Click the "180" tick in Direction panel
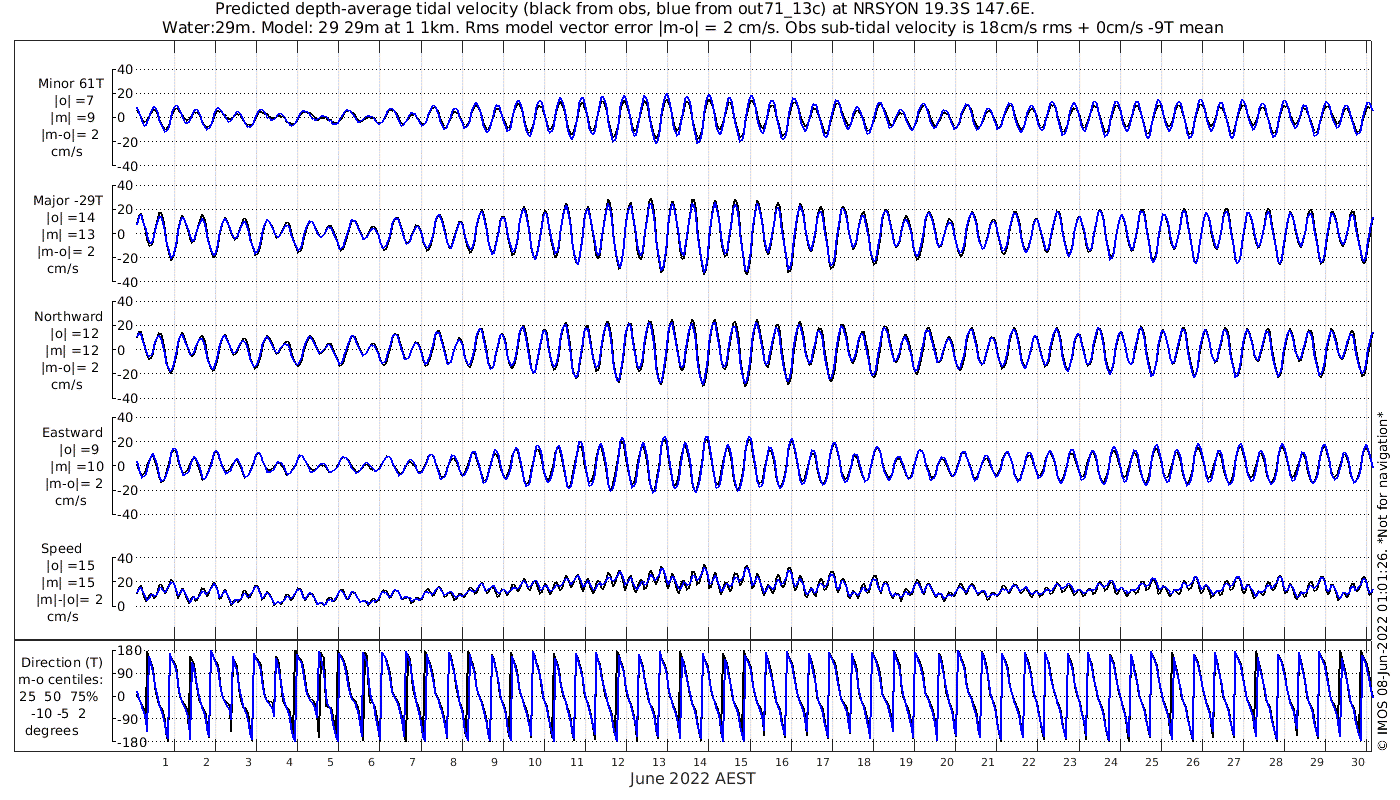The width and height of the screenshot is (1400, 800). (128, 651)
